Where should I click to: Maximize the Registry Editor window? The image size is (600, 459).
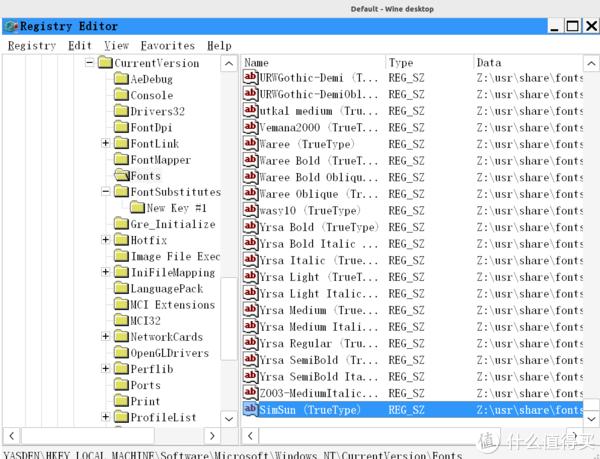pos(573,26)
